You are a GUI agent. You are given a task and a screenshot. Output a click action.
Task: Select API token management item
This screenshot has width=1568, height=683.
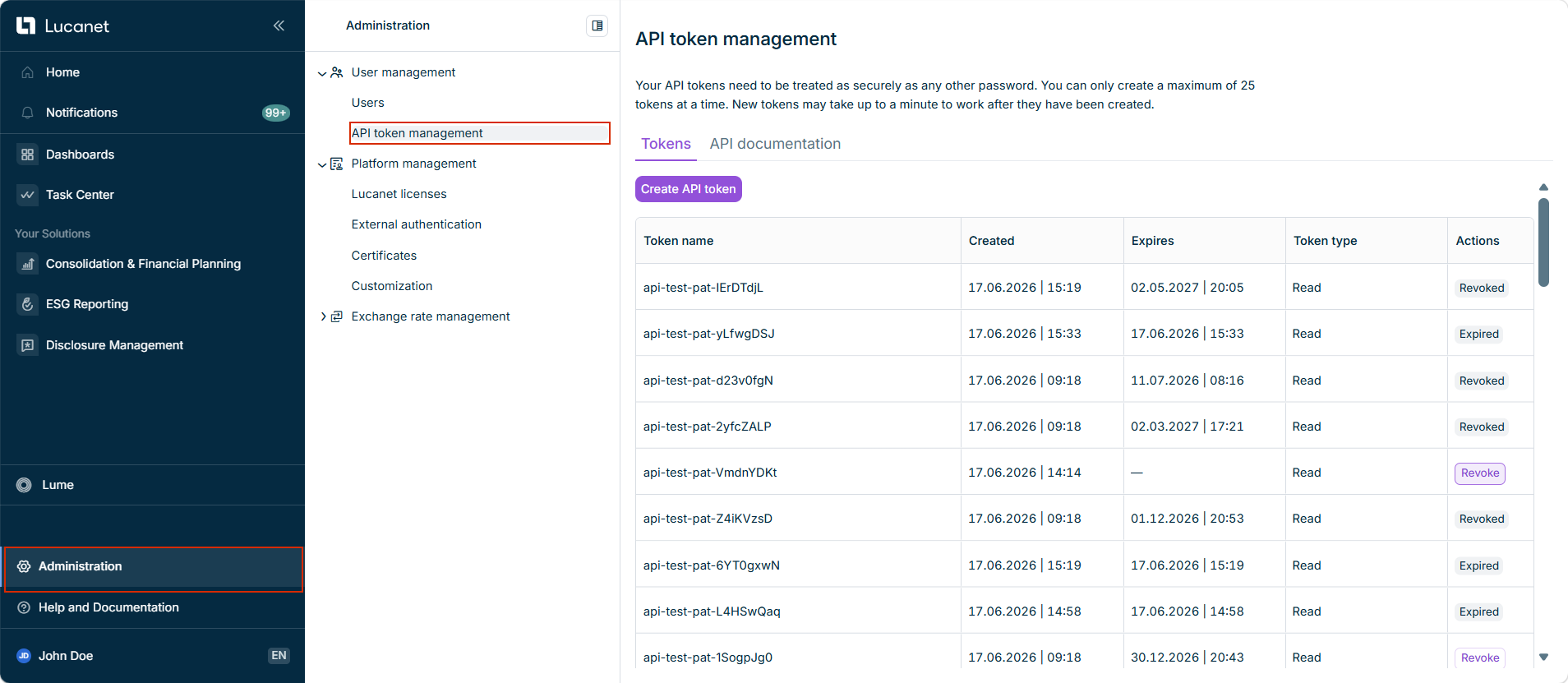480,133
